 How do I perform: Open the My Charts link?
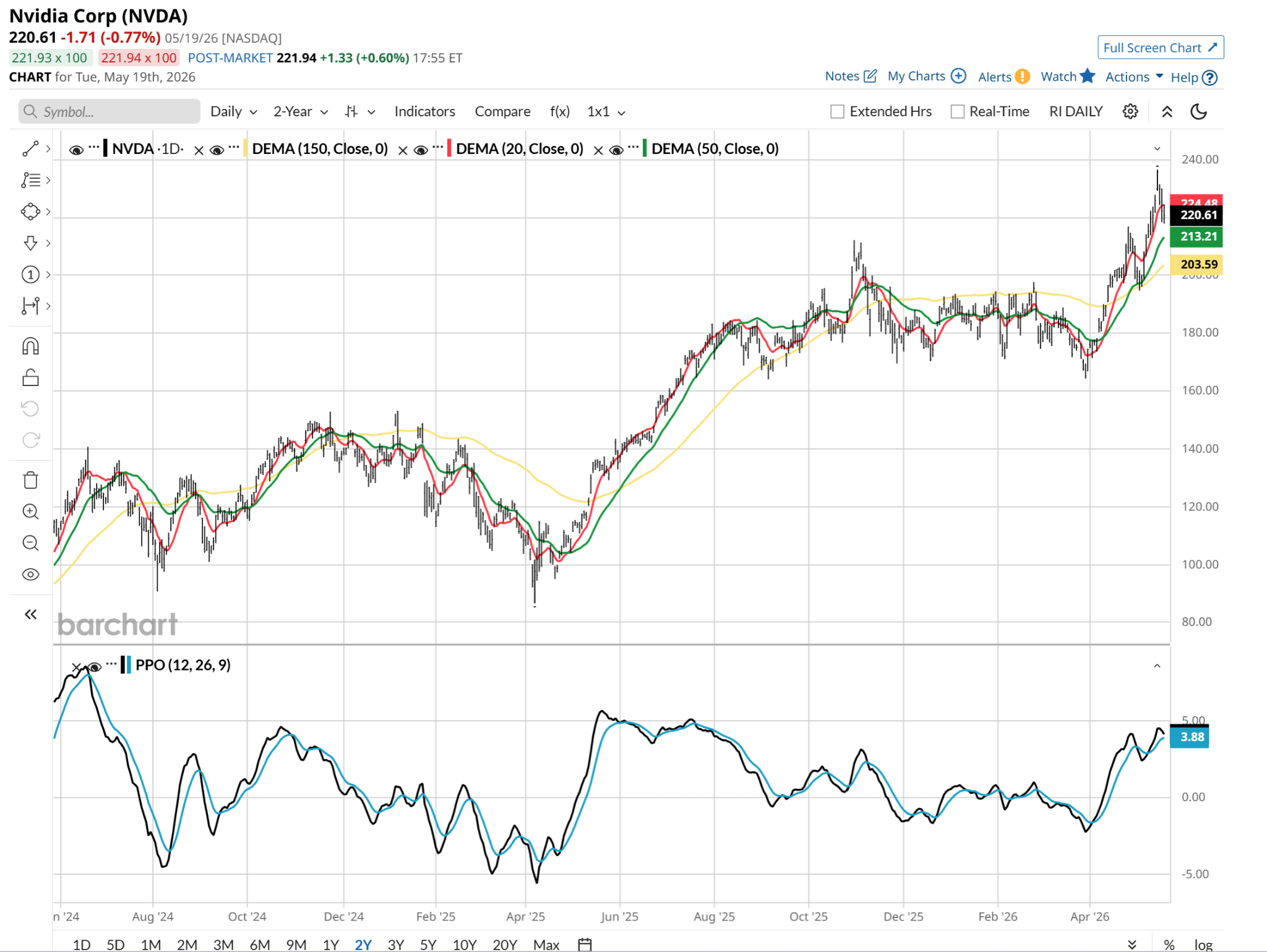926,76
